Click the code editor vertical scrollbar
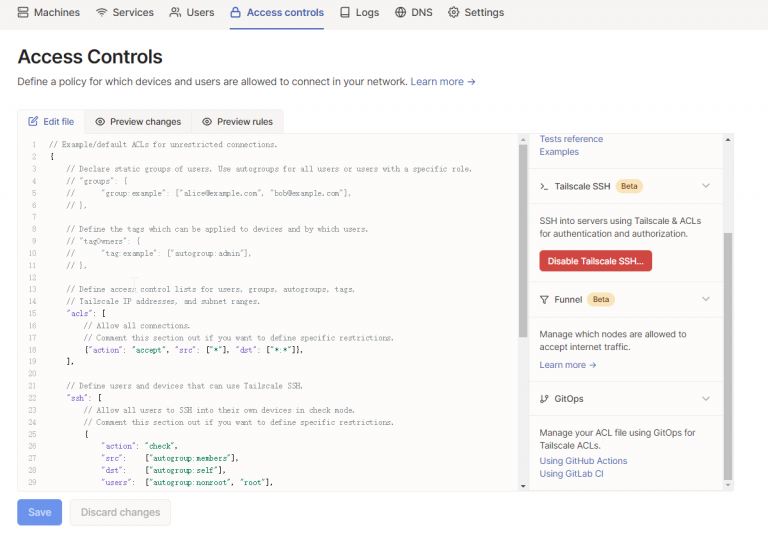This screenshot has height=551, width=768. [522, 240]
